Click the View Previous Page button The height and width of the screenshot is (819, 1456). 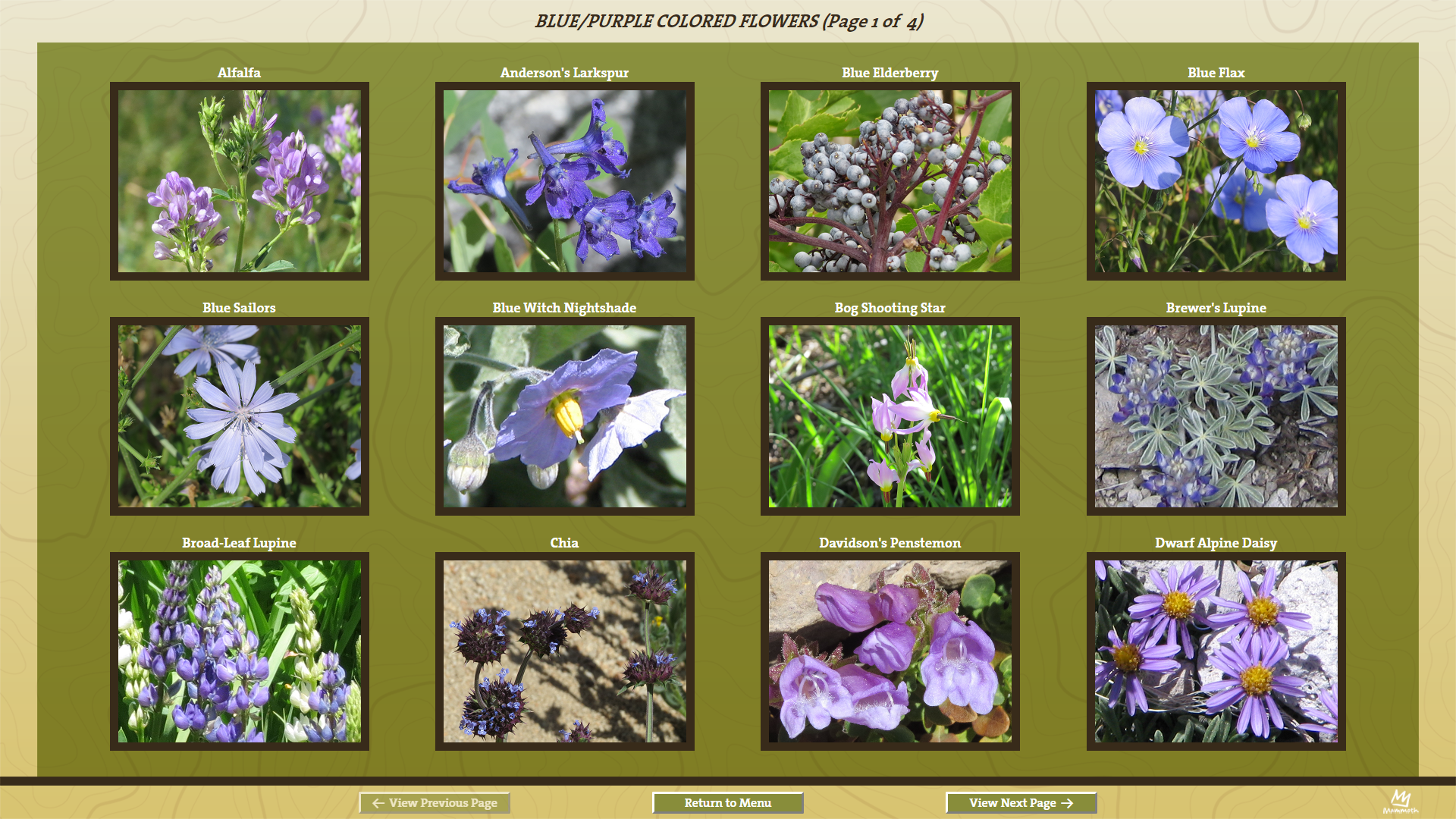click(x=435, y=802)
